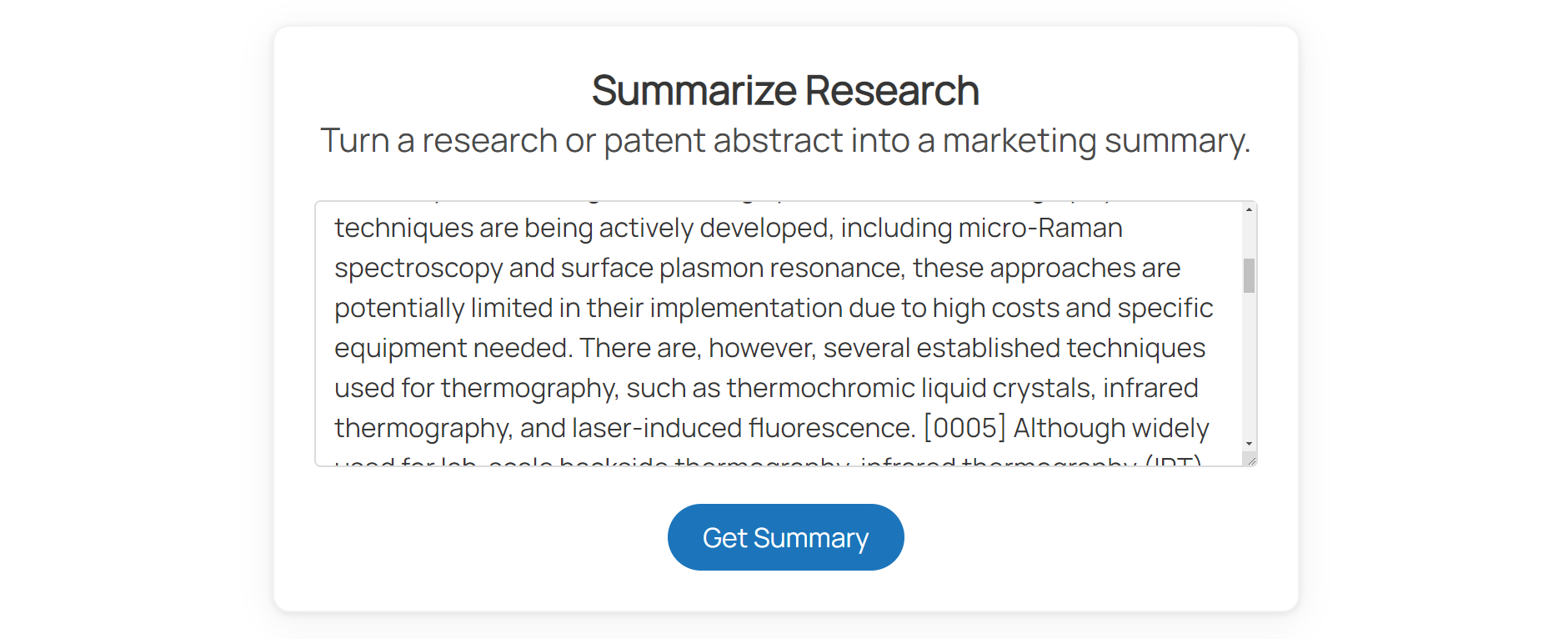Click scrollbar track below the thumb

pyautogui.click(x=1249, y=367)
